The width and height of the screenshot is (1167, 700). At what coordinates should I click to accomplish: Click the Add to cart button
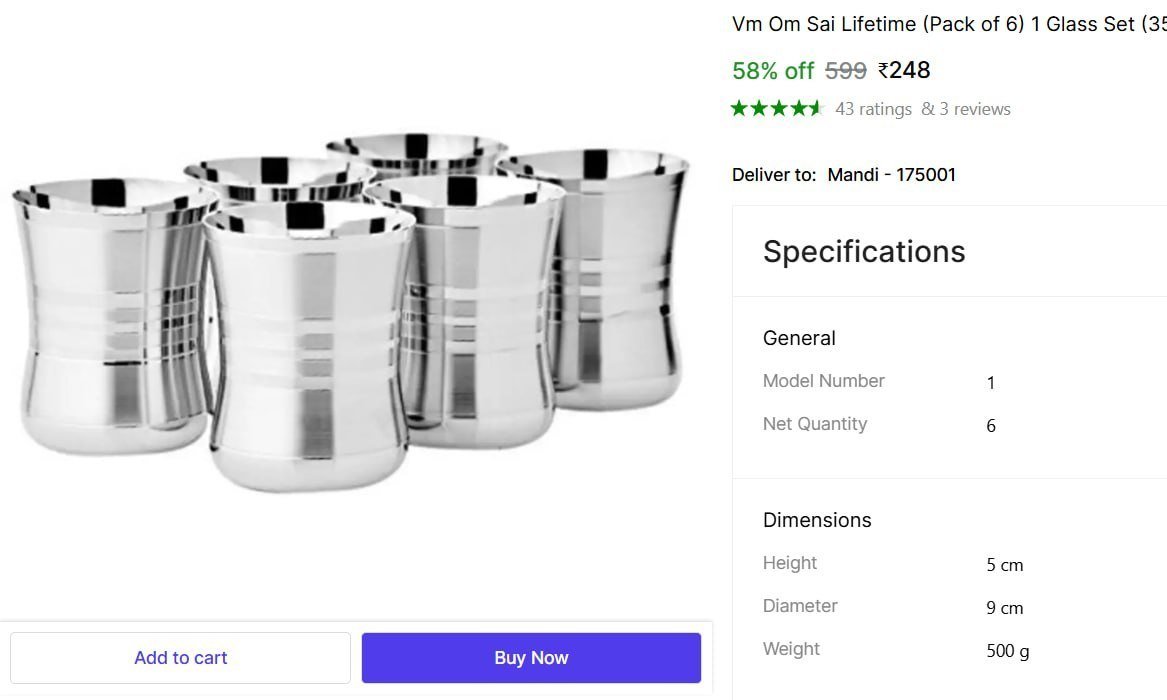pyautogui.click(x=181, y=658)
